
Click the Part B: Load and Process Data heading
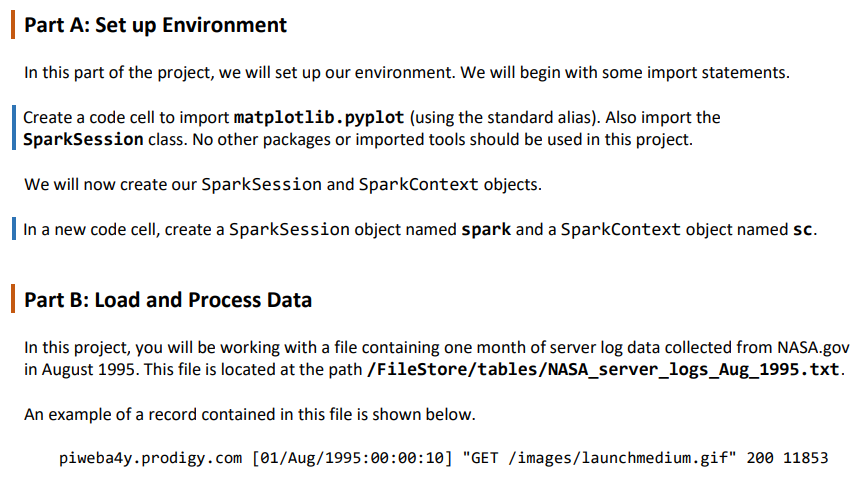168,300
